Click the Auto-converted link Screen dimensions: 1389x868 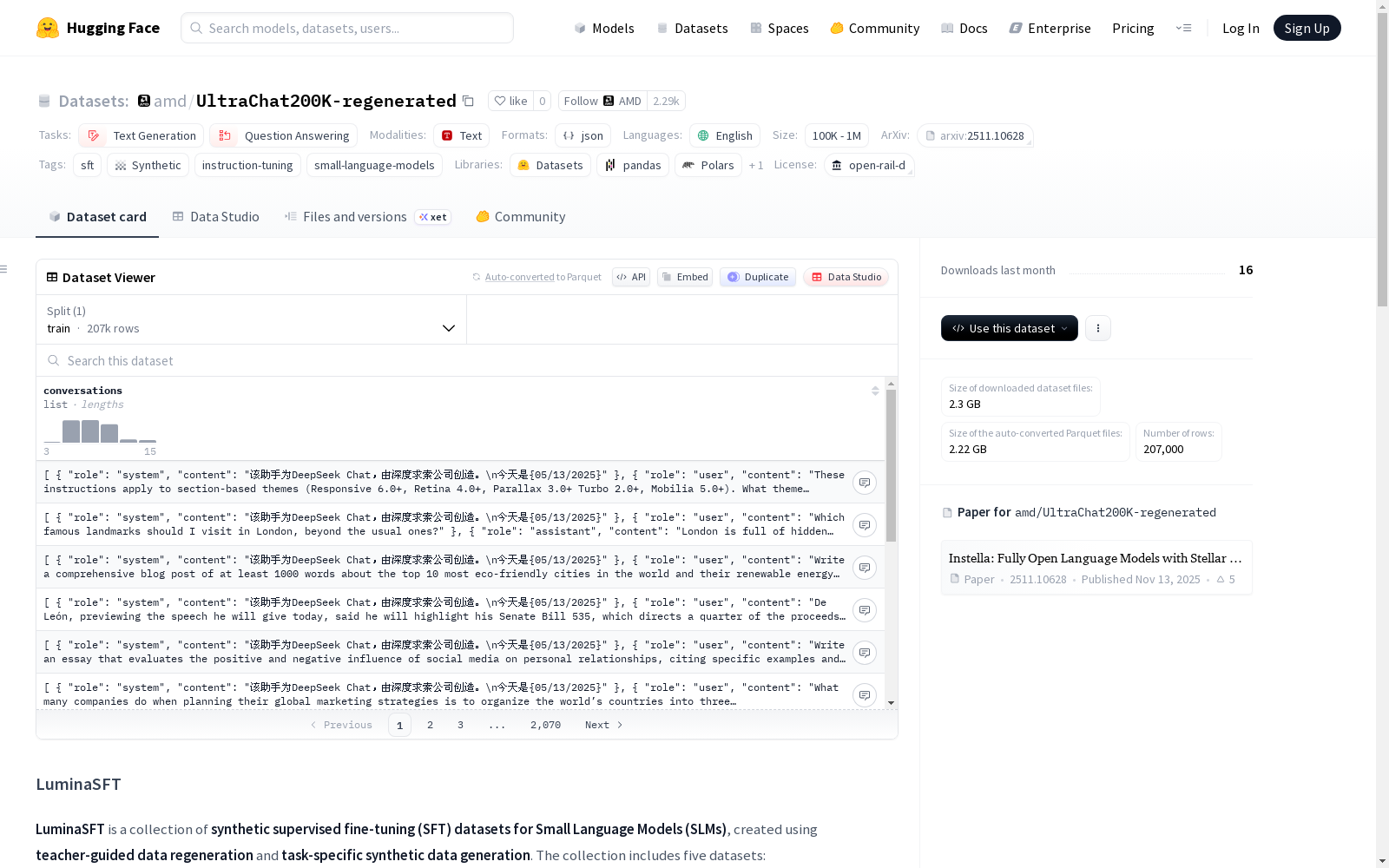tap(519, 277)
